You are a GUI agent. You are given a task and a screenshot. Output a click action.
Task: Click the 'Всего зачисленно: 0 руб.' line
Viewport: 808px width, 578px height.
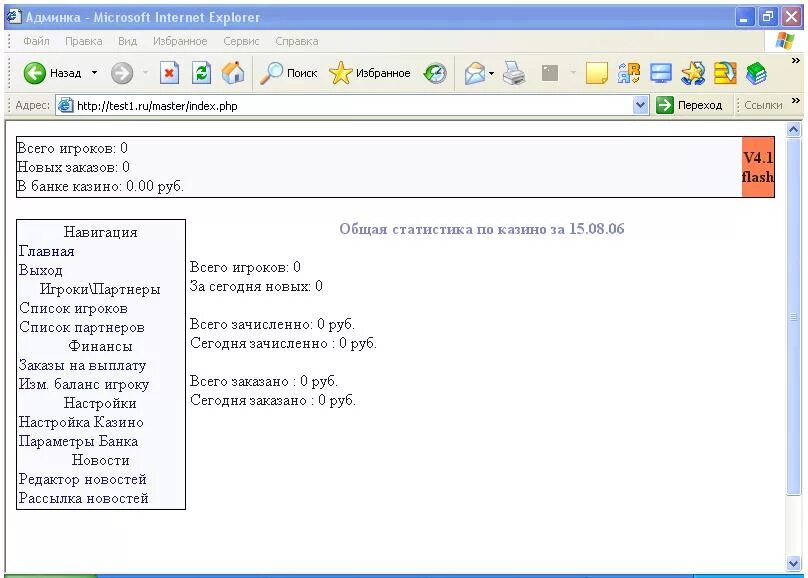pos(272,324)
